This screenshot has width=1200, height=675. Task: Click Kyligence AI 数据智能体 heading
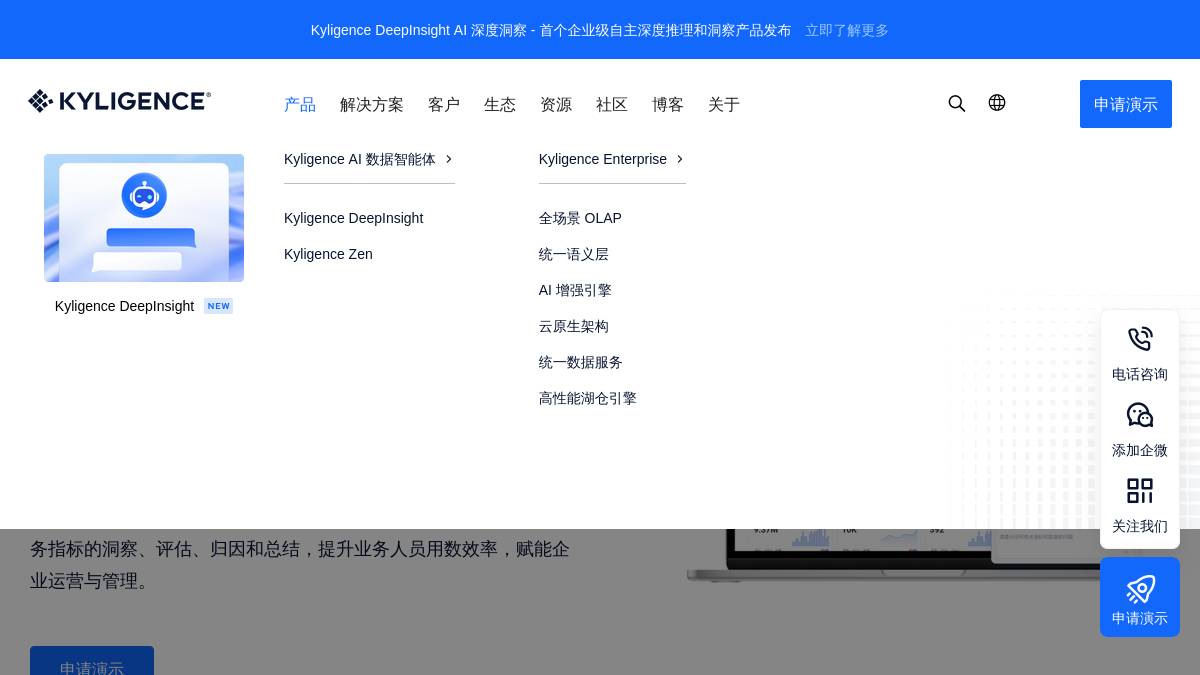[x=360, y=159]
